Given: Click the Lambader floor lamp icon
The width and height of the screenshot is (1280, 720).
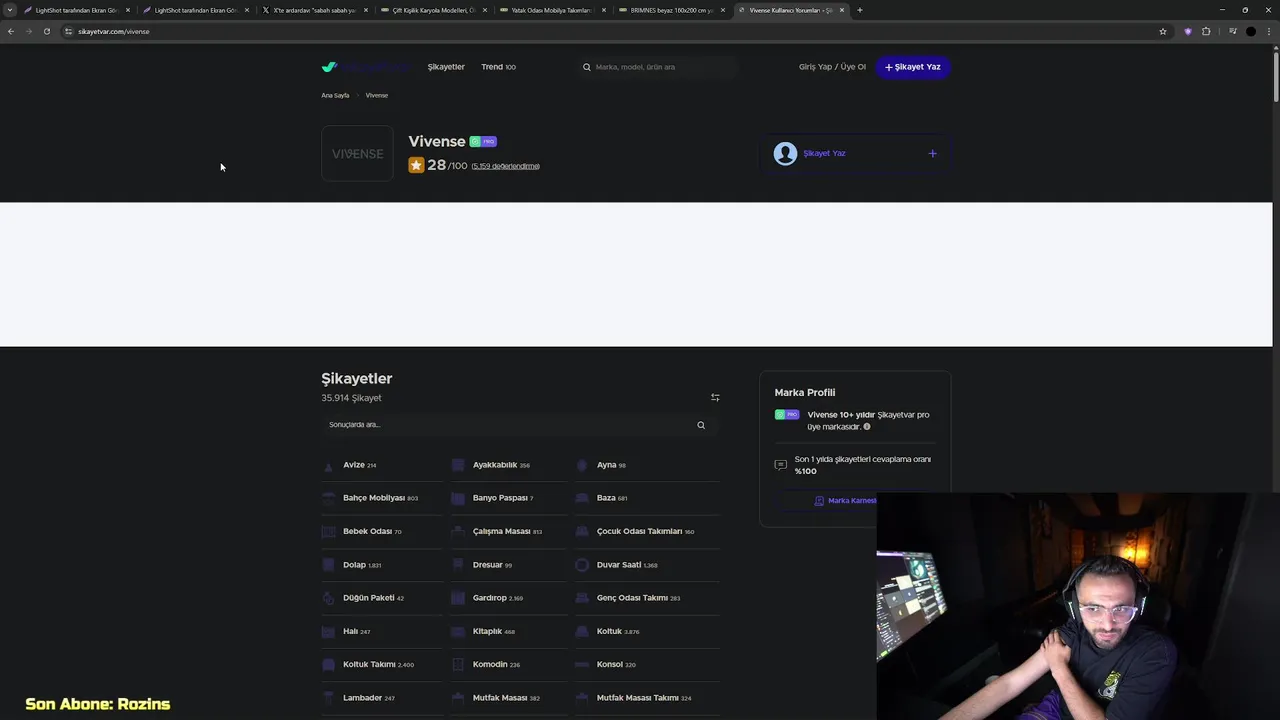Looking at the screenshot, I should [x=328, y=698].
